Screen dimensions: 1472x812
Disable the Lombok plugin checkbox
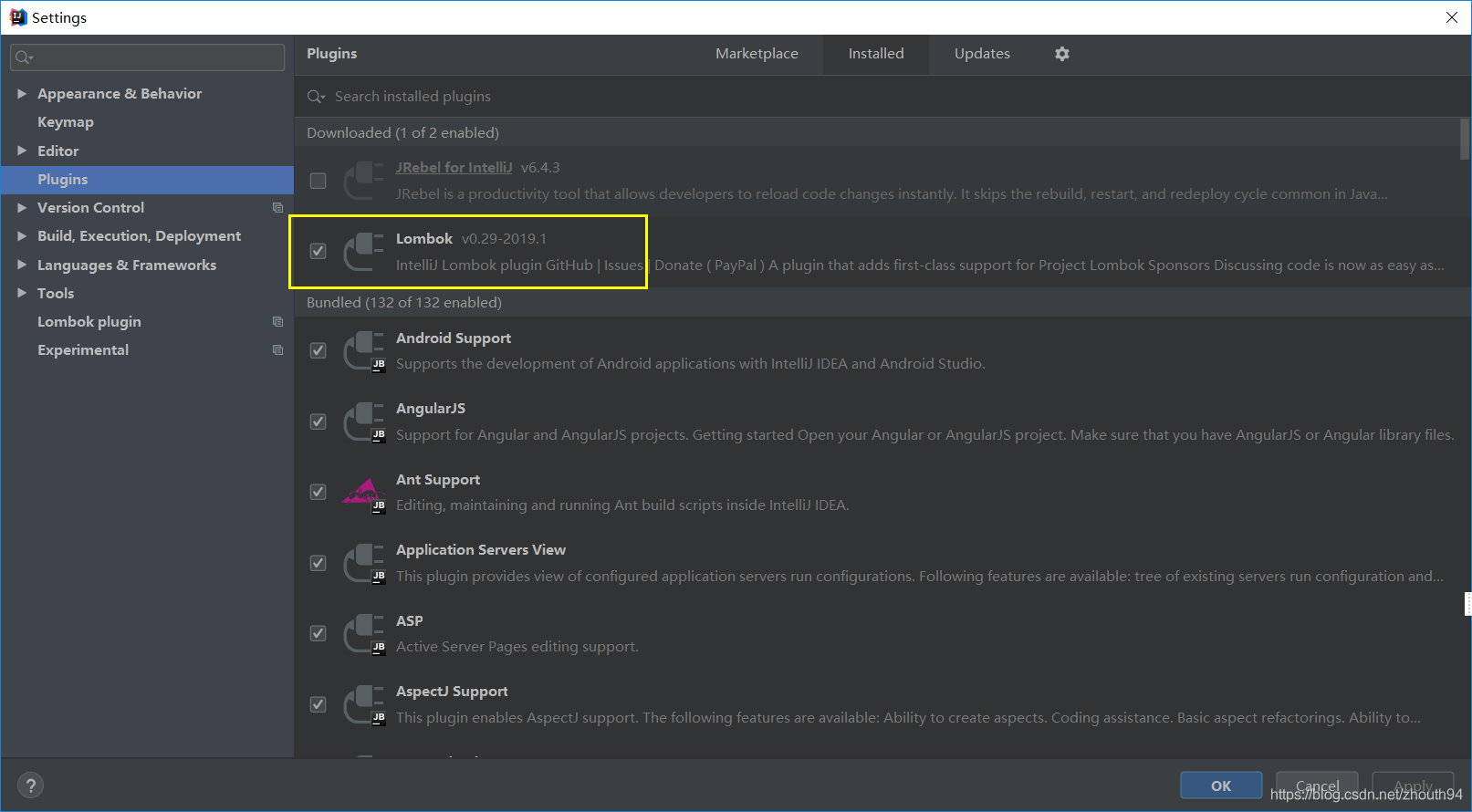[318, 251]
